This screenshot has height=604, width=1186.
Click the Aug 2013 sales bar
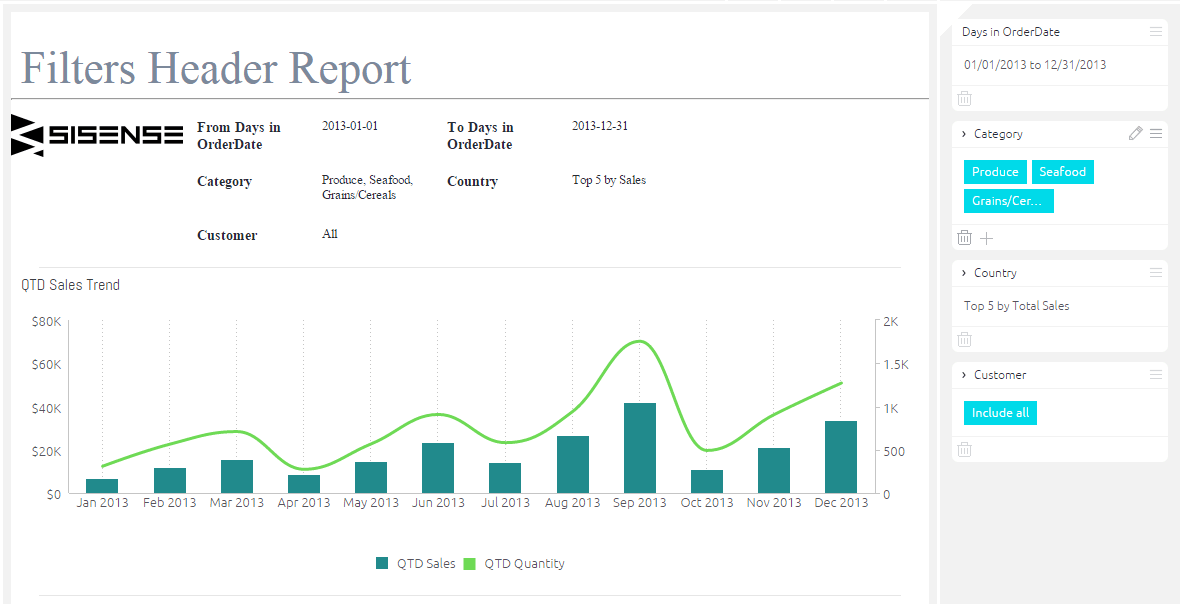click(573, 465)
